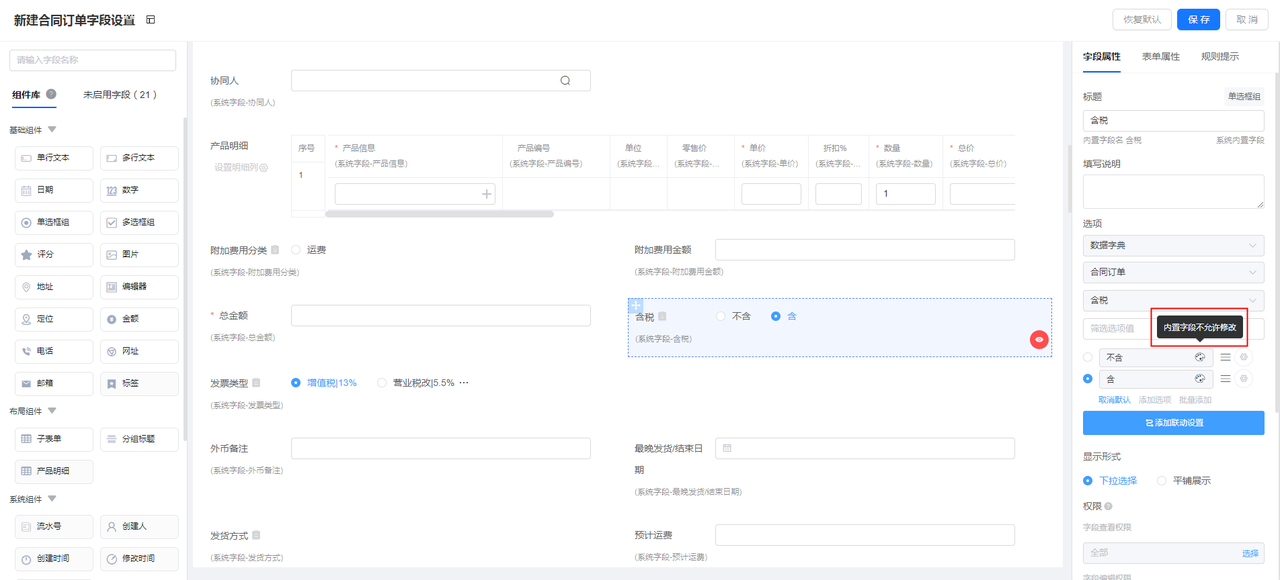Select the 修改时间 system component
This screenshot has height=580, width=1280.
pyautogui.click(x=140, y=558)
